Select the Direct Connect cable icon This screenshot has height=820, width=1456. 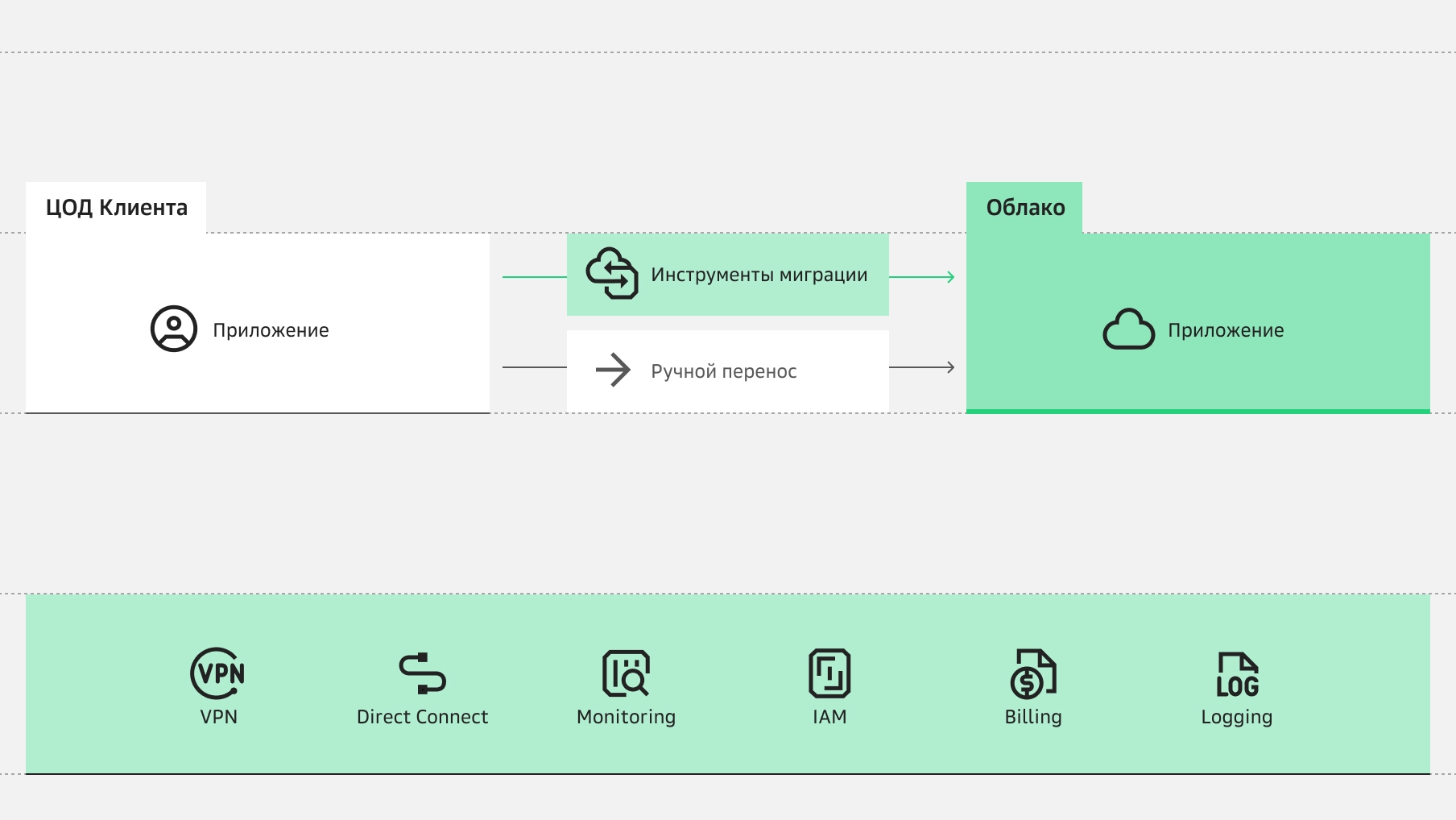point(422,673)
